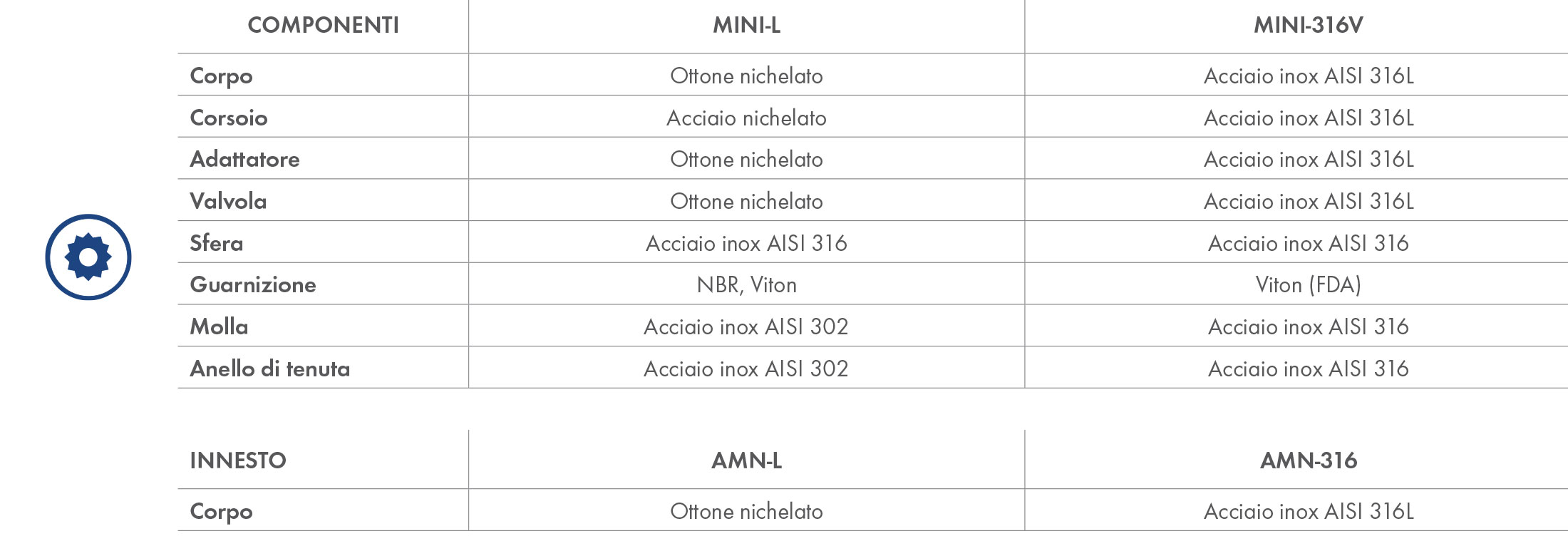
Task: Select the Corsoio row label
Action: [x=229, y=118]
